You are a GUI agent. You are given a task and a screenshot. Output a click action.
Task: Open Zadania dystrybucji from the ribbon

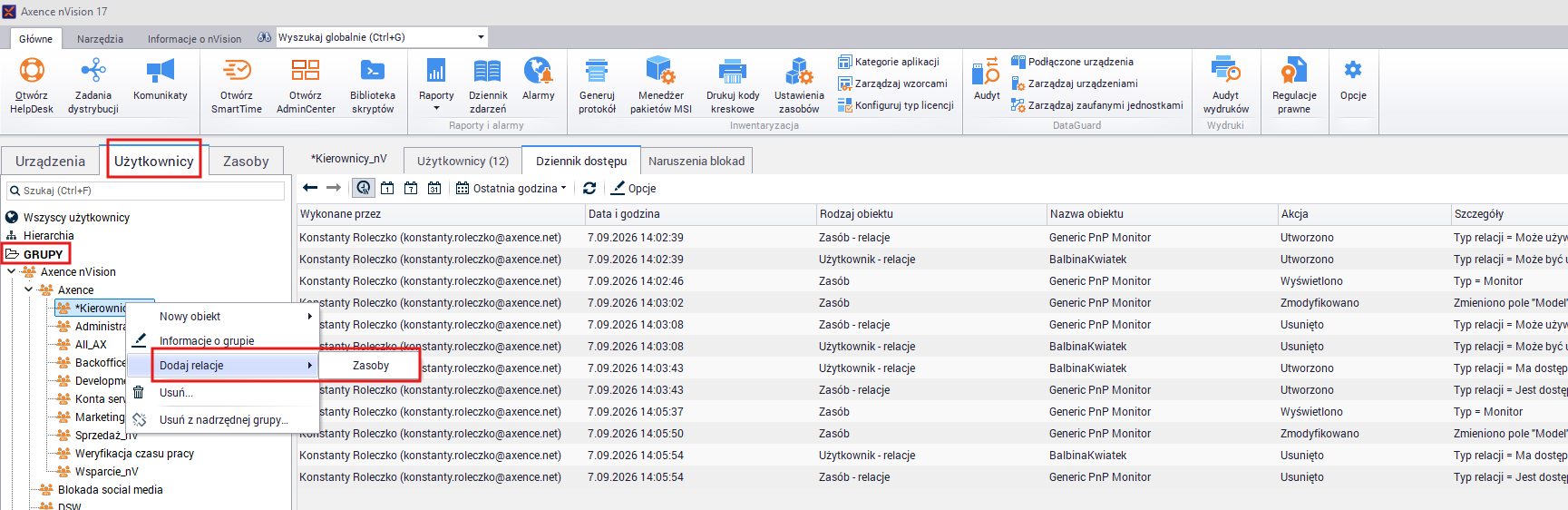coord(93,85)
